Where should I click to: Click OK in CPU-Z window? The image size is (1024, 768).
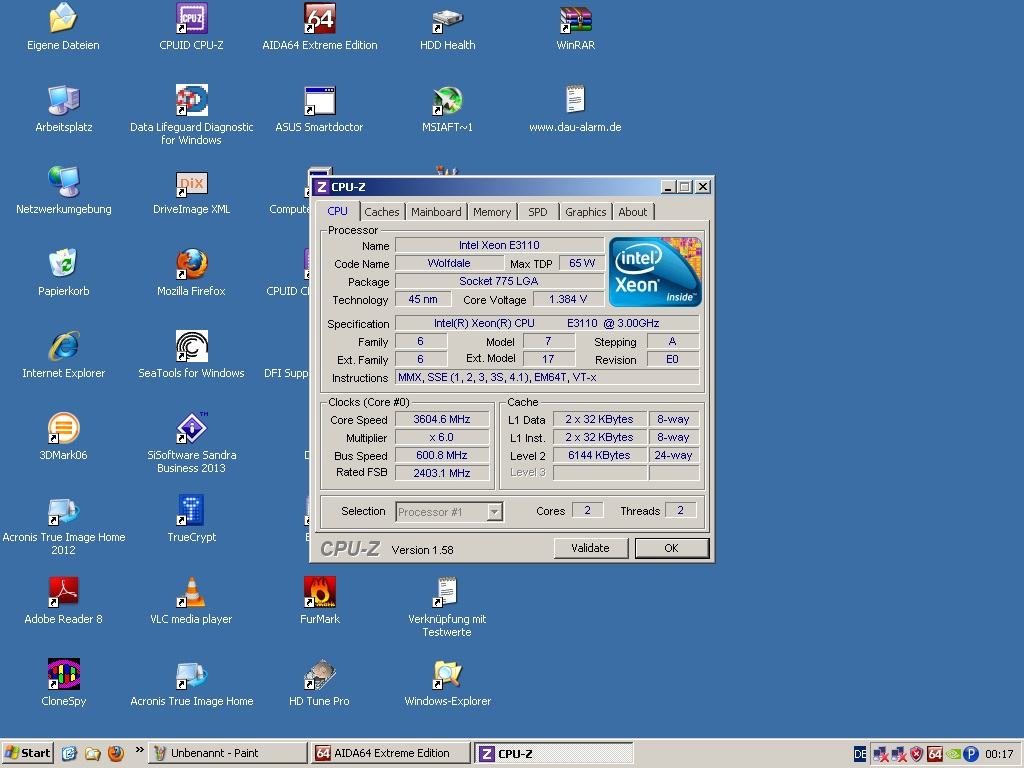671,548
